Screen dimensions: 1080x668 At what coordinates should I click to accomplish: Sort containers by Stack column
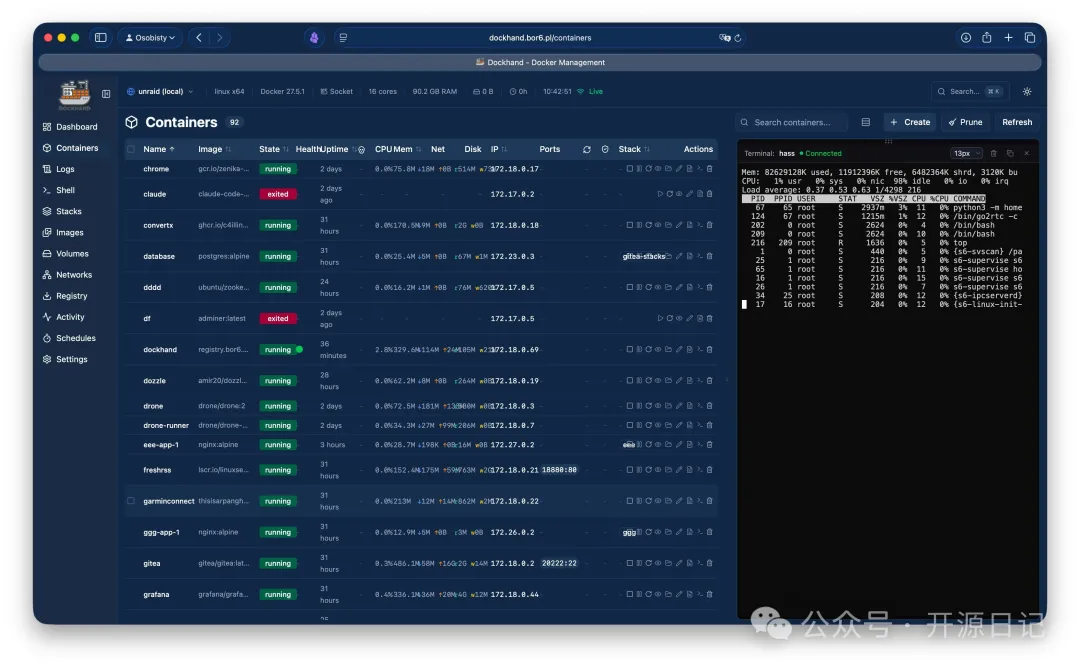tap(634, 149)
